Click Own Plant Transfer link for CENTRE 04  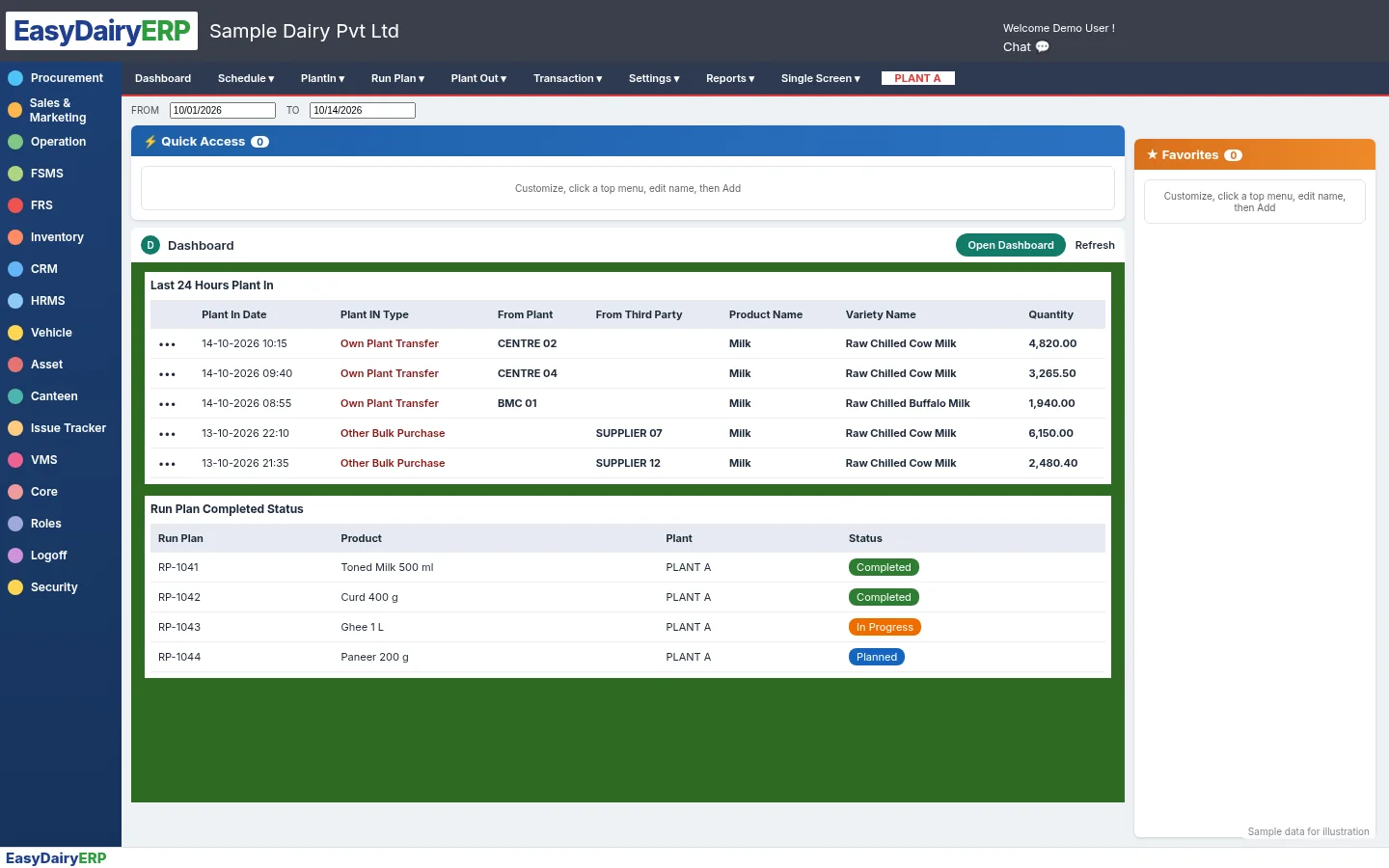[390, 373]
